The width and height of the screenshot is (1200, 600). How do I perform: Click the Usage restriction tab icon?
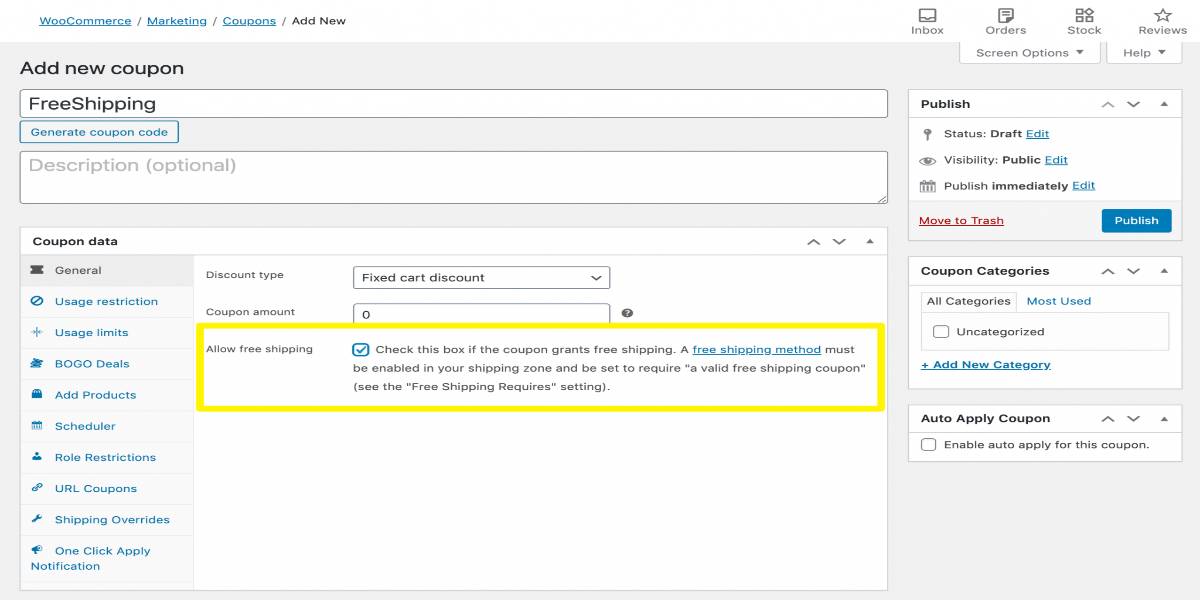37,301
